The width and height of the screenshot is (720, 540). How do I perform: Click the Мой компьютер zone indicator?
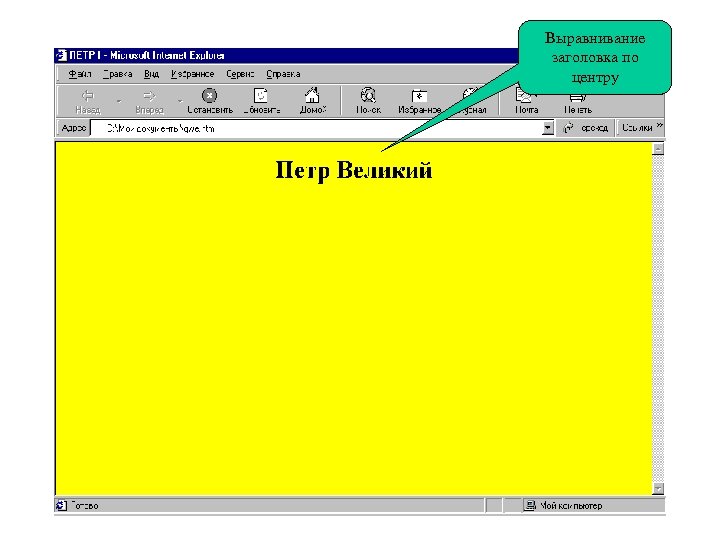[x=564, y=506]
